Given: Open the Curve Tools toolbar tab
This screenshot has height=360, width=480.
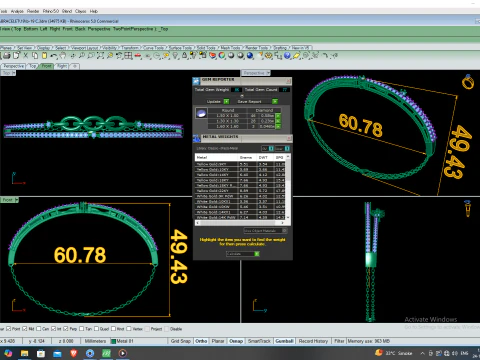Looking at the screenshot, I should click(x=154, y=48).
